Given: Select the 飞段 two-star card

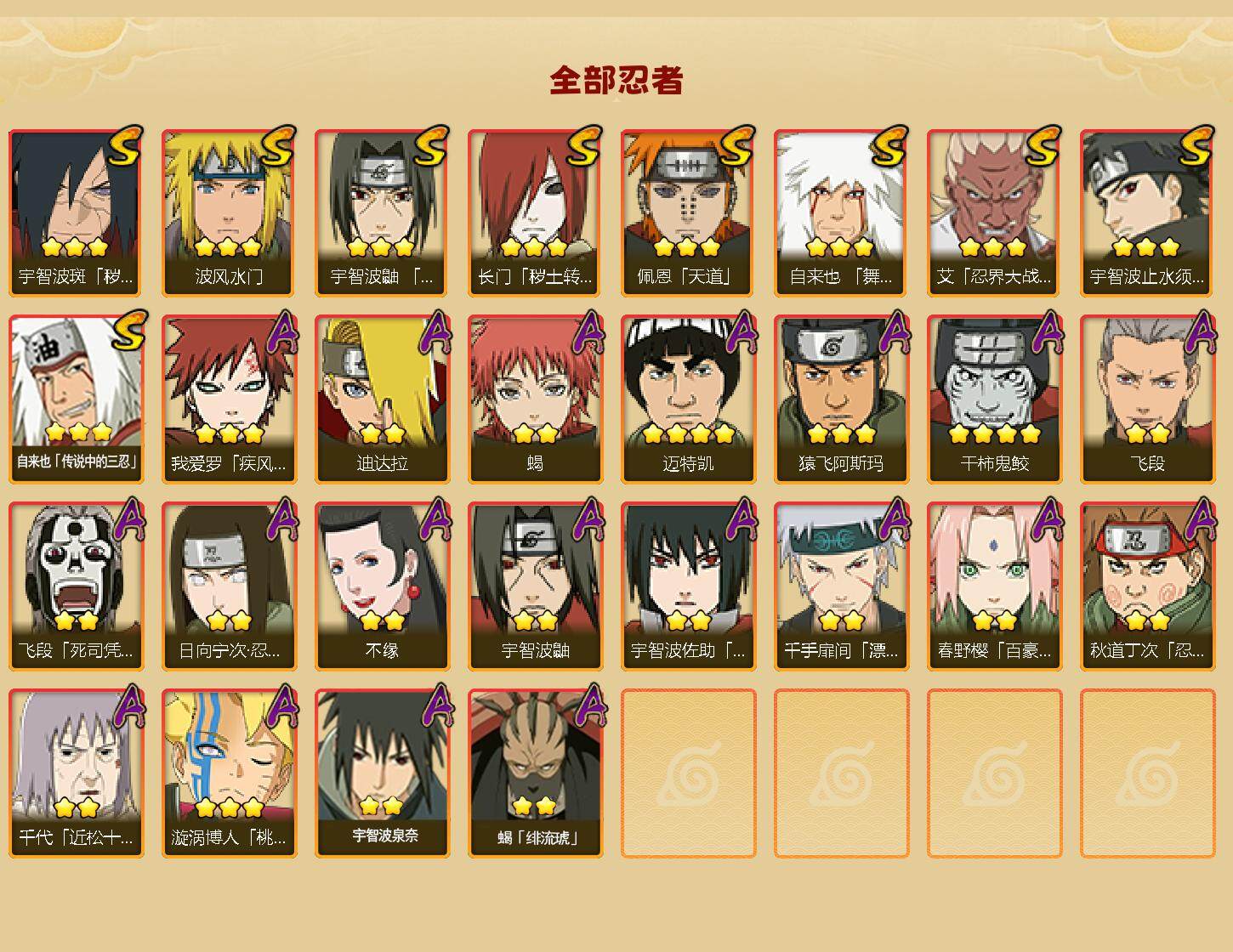Looking at the screenshot, I should 1148,399.
